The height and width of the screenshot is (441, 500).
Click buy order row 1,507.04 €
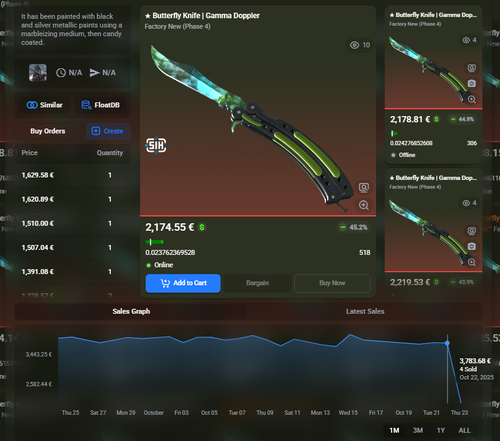tap(72, 248)
